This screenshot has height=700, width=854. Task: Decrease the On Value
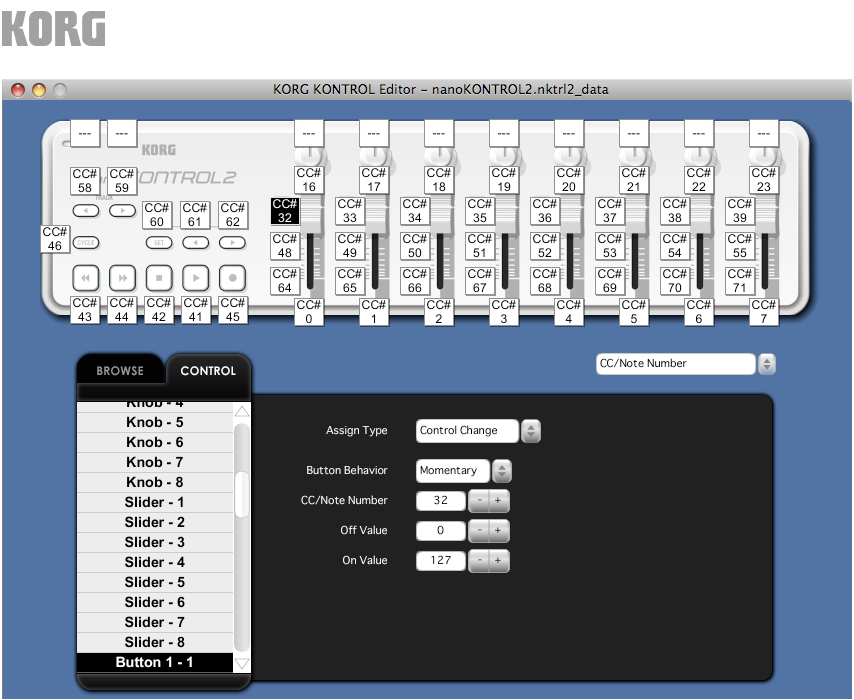(x=479, y=561)
